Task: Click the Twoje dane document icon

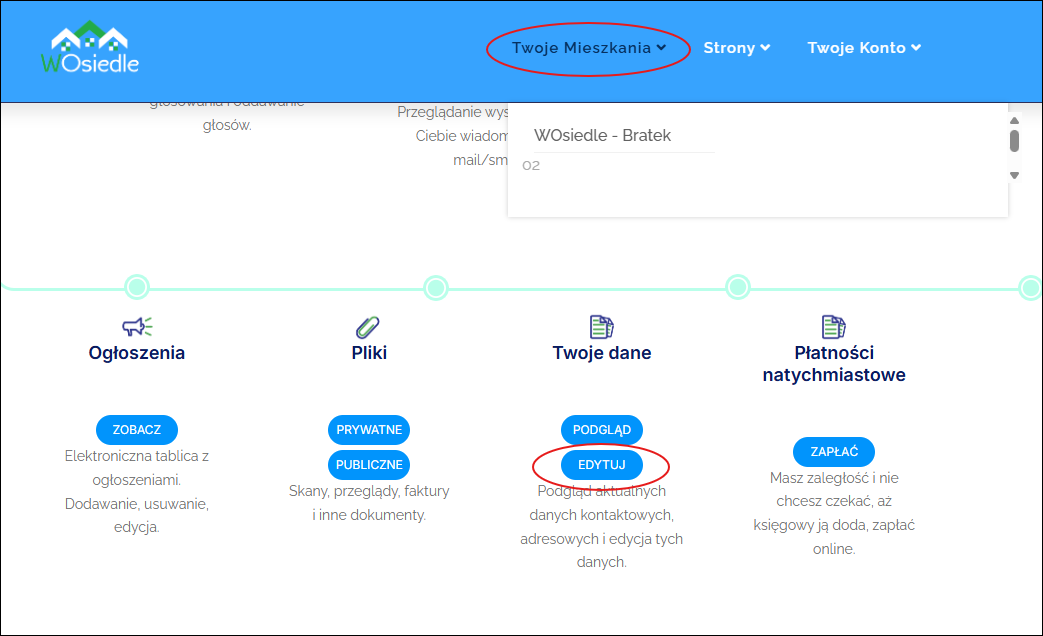Action: 601,326
